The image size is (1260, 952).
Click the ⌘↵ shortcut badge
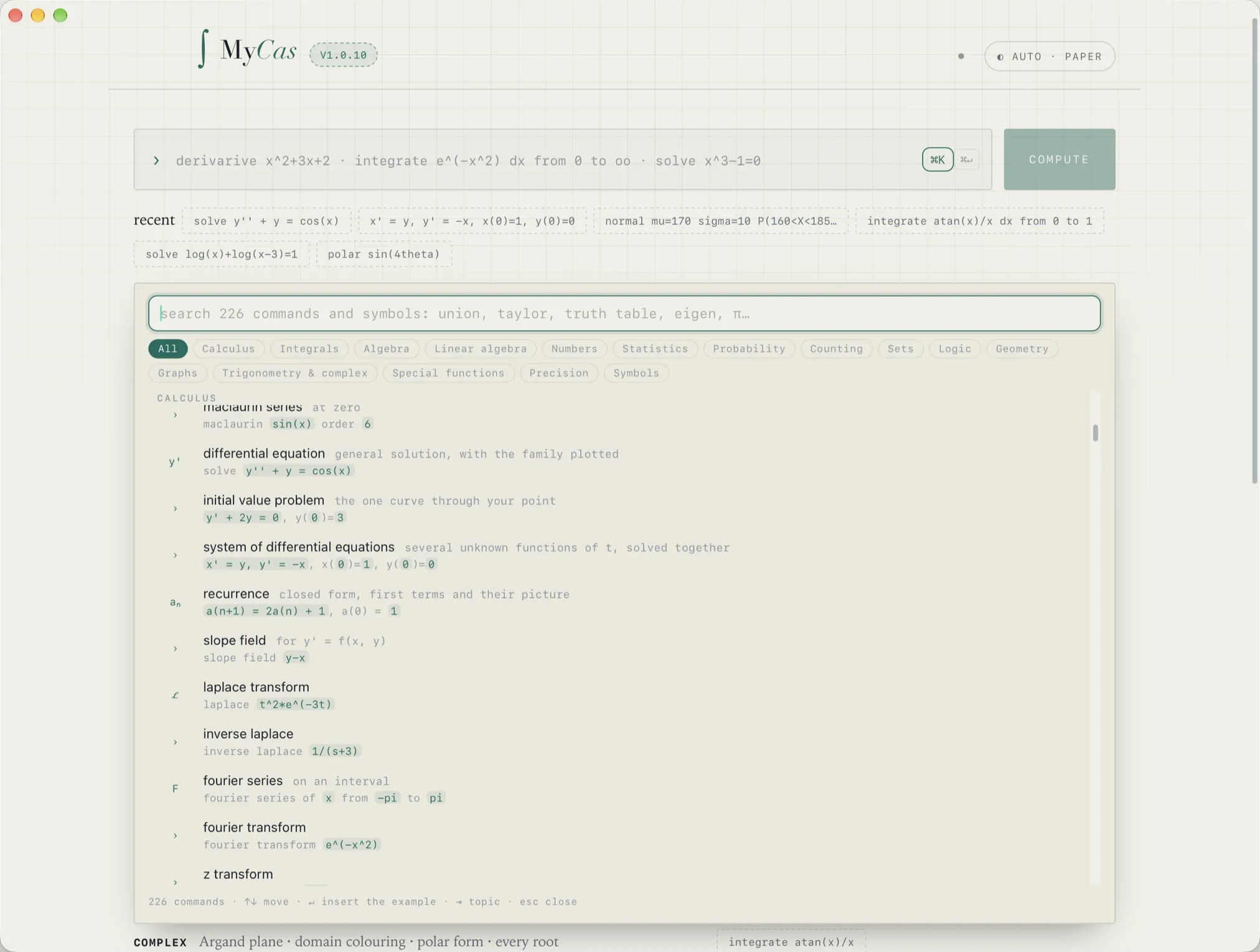tap(966, 160)
